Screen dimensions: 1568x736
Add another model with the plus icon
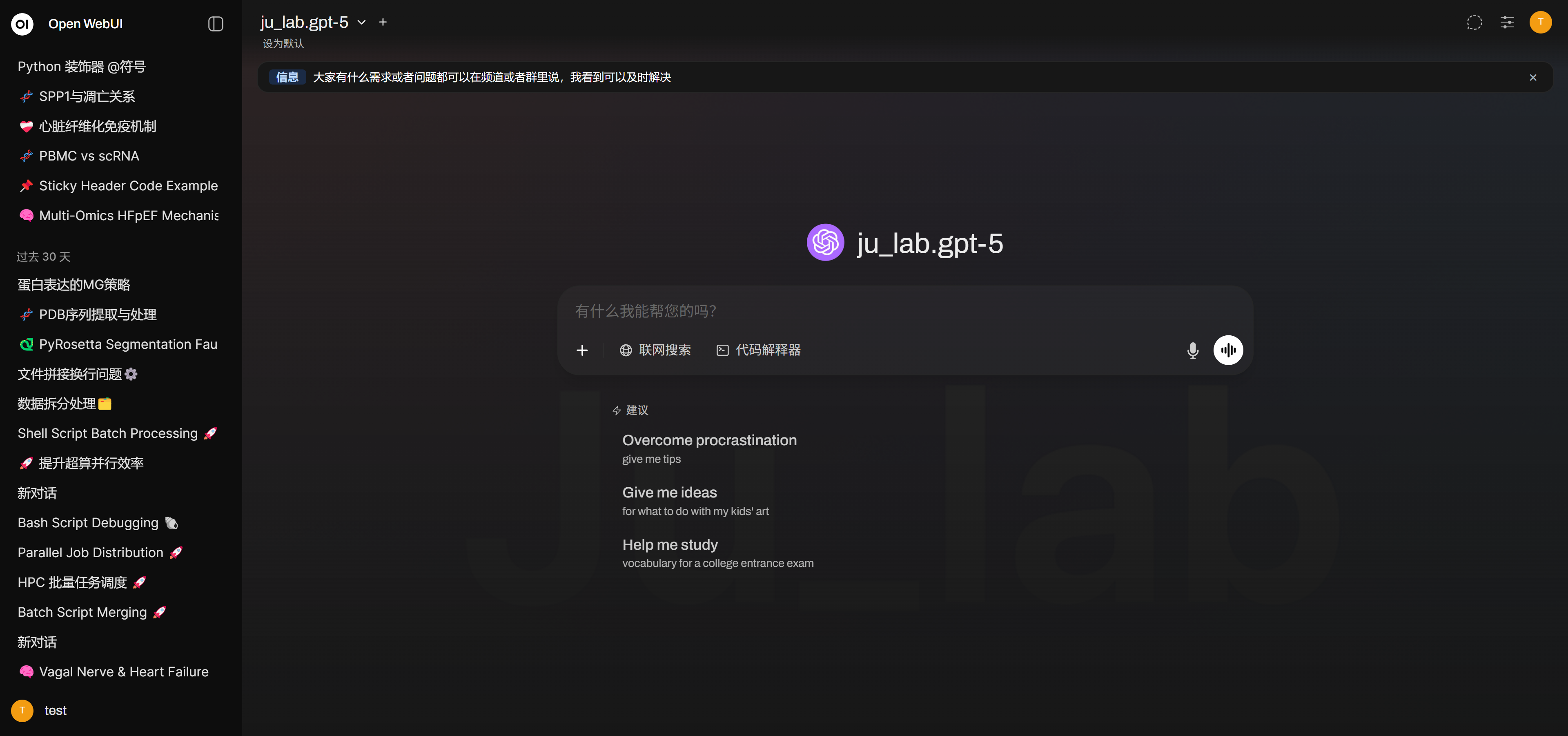pos(383,22)
